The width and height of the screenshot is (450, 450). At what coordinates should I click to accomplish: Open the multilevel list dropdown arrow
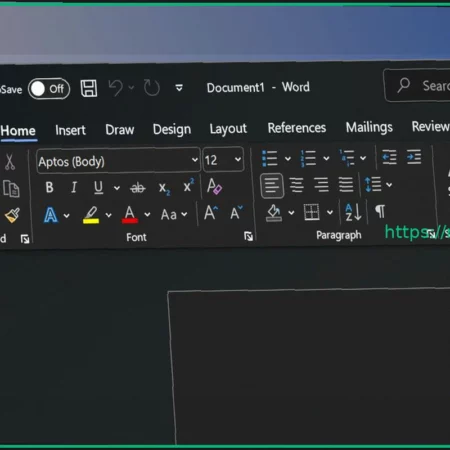click(363, 158)
